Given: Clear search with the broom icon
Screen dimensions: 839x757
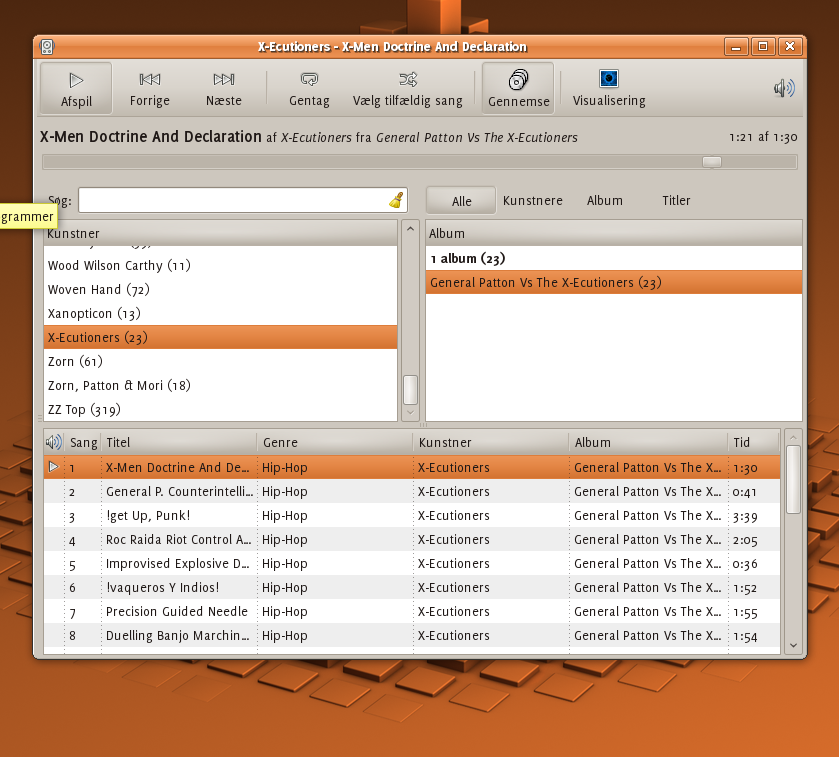Looking at the screenshot, I should click(x=396, y=200).
